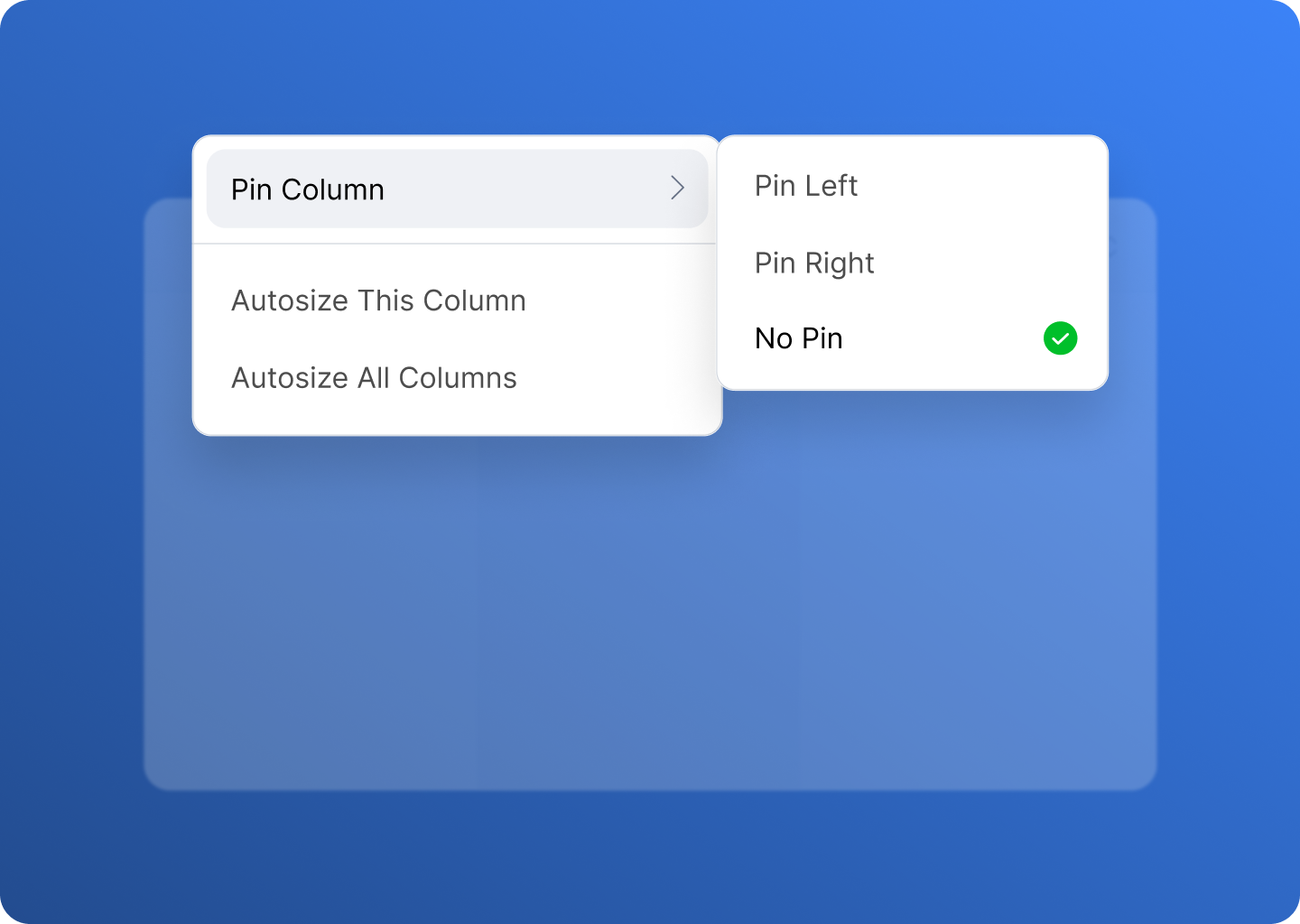The image size is (1300, 924).
Task: Click the "Pin Column" text label
Action: pos(308,189)
